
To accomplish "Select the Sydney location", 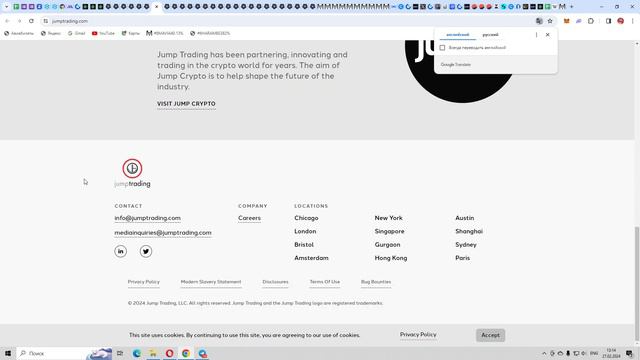I will pos(466,244).
